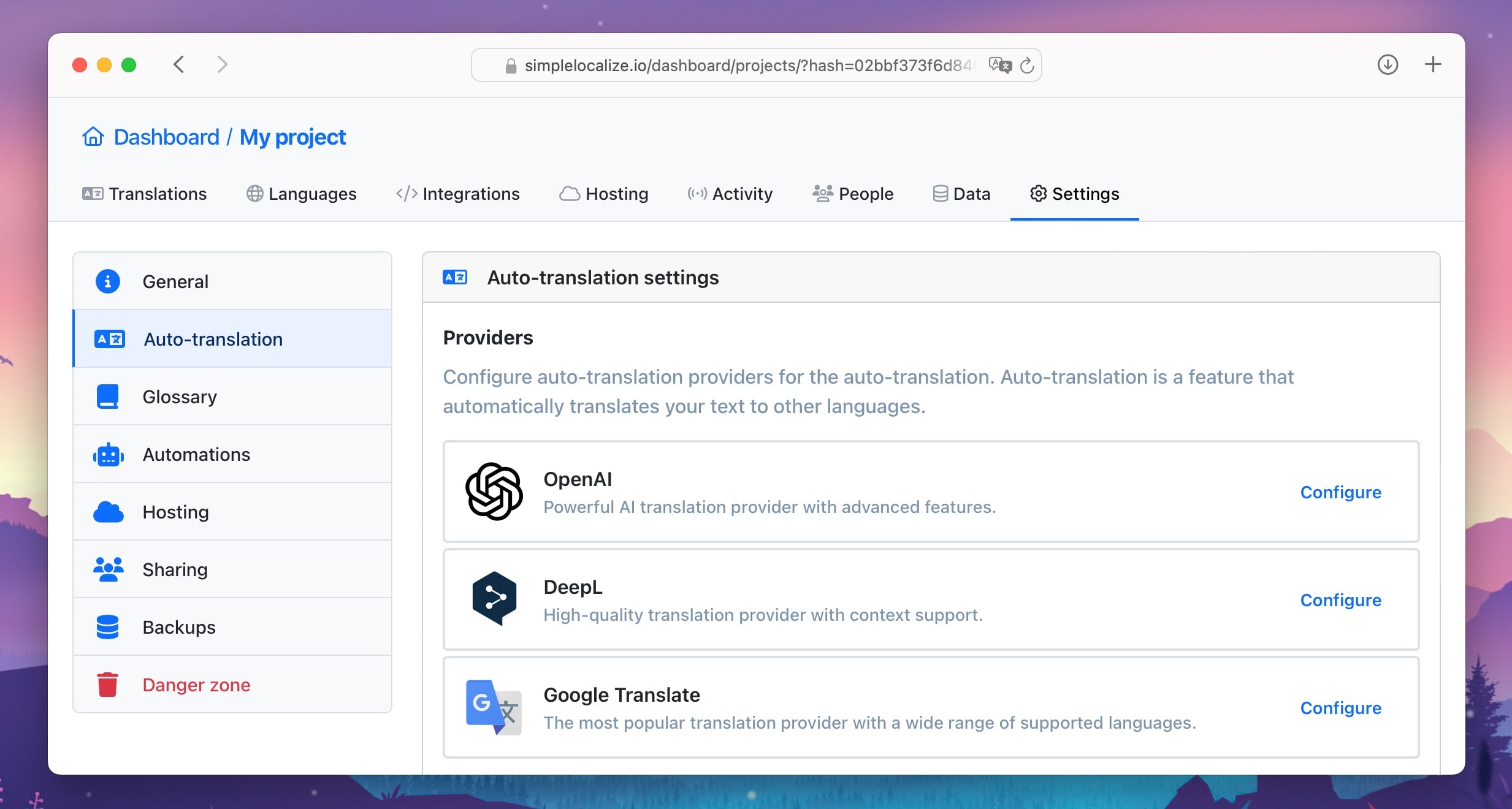Configure the Google Translate provider
The height and width of the screenshot is (809, 1512).
pos(1341,708)
